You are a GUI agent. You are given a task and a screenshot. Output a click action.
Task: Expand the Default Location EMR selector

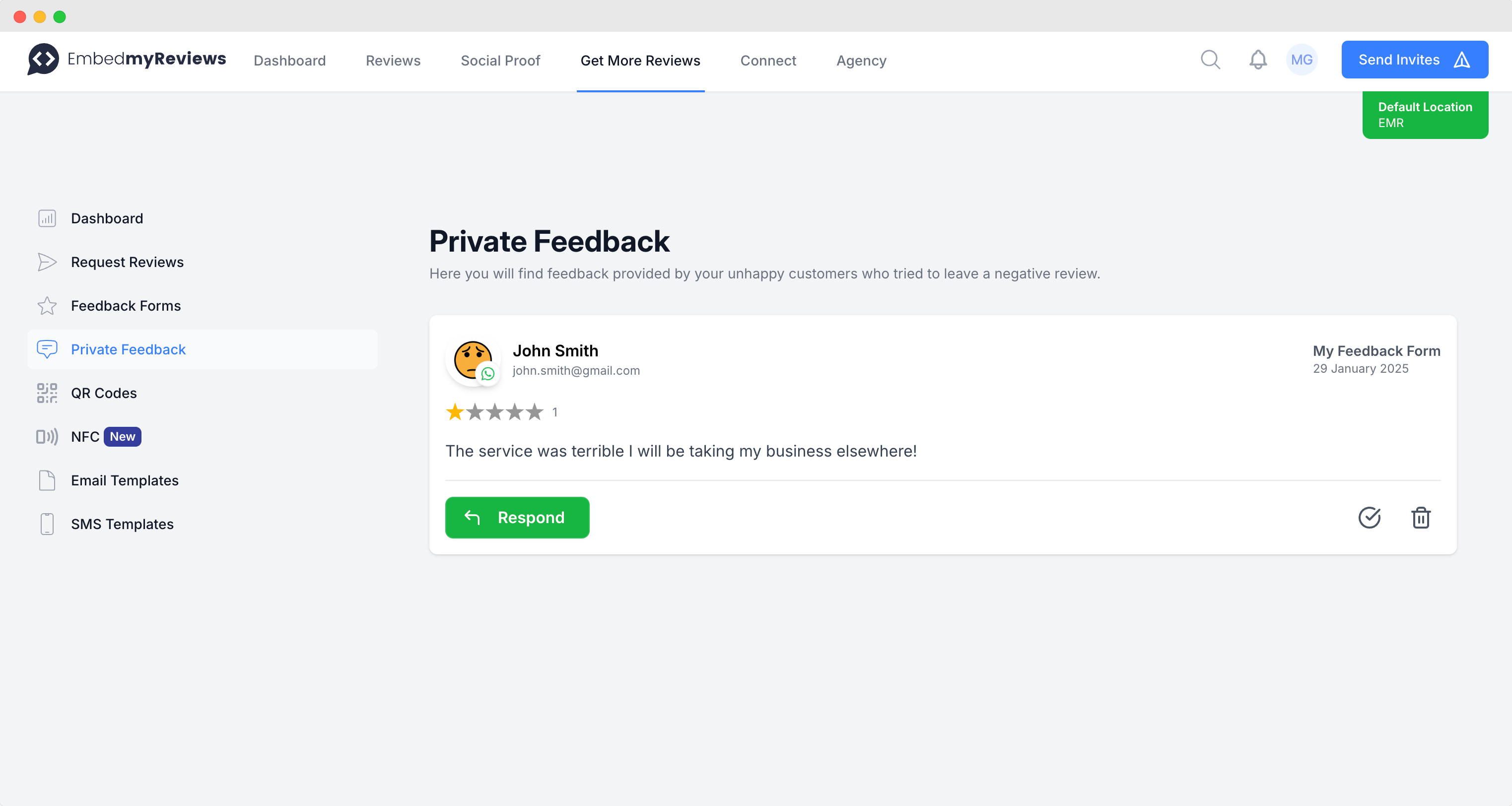point(1425,115)
